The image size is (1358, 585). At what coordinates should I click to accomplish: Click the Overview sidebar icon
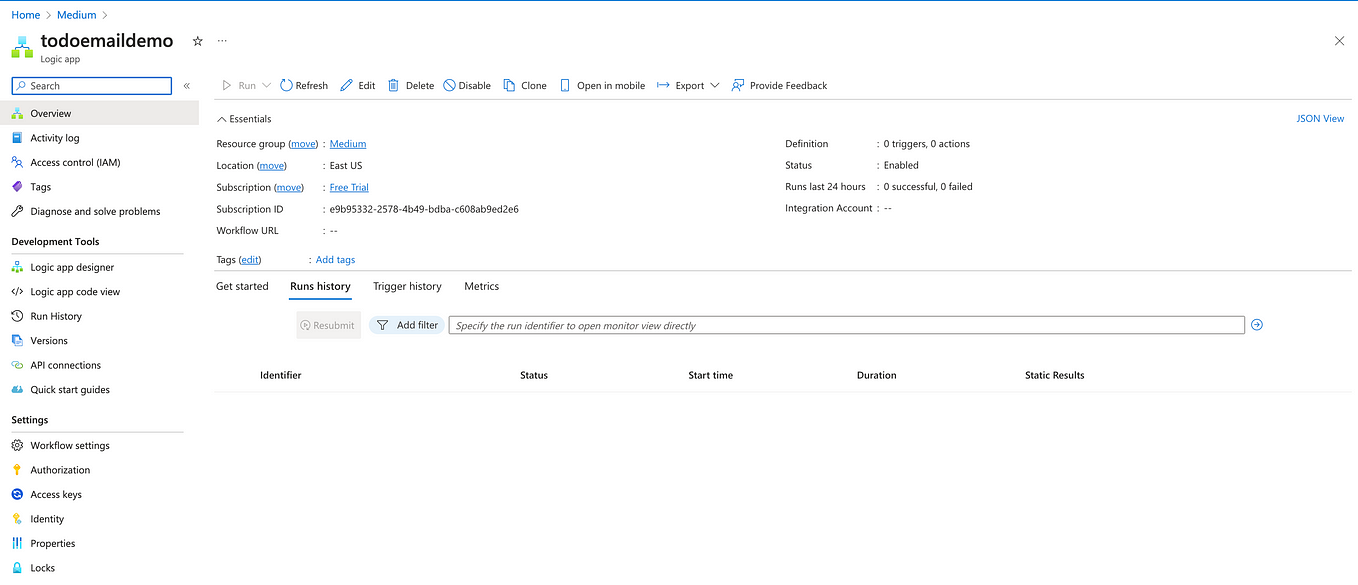point(17,114)
